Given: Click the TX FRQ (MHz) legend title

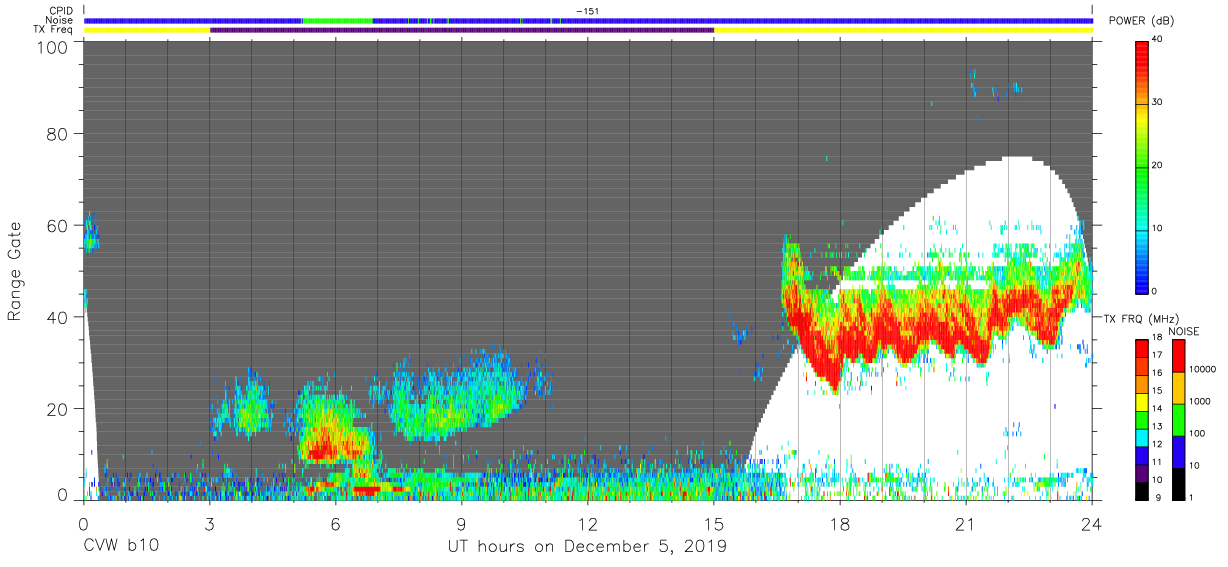Looking at the screenshot, I should 1143,318.
